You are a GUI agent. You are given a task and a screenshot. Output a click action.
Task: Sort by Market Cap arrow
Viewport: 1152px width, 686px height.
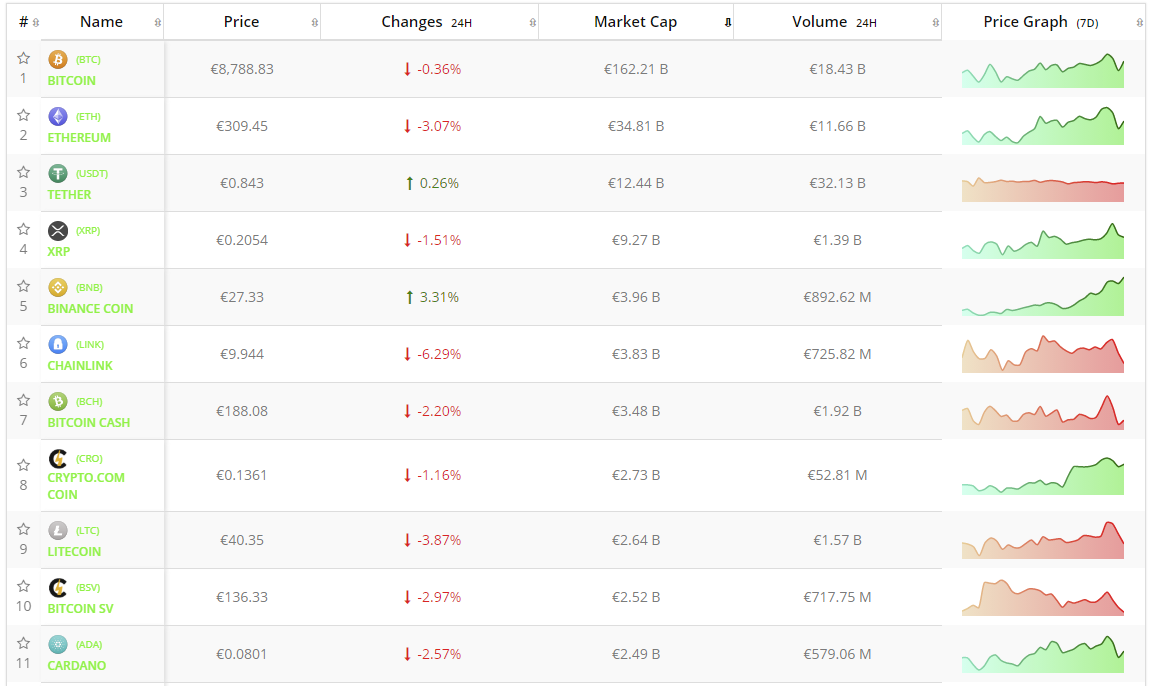pyautogui.click(x=727, y=22)
